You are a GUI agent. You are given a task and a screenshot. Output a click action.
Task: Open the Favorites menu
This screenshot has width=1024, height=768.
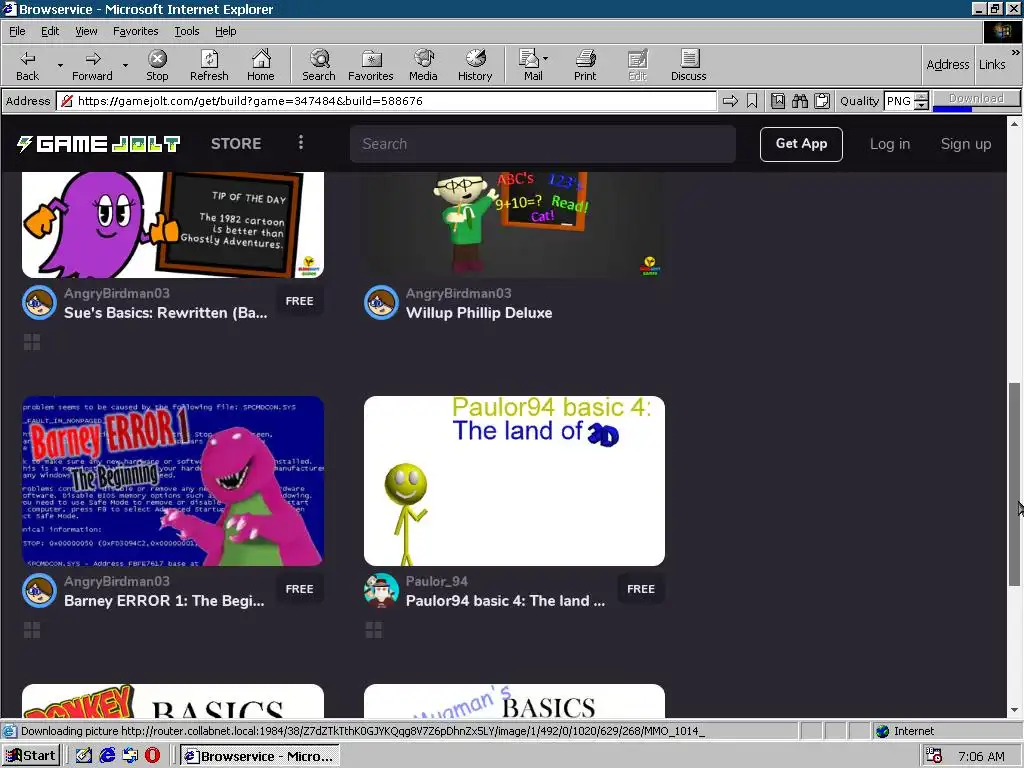(x=135, y=31)
